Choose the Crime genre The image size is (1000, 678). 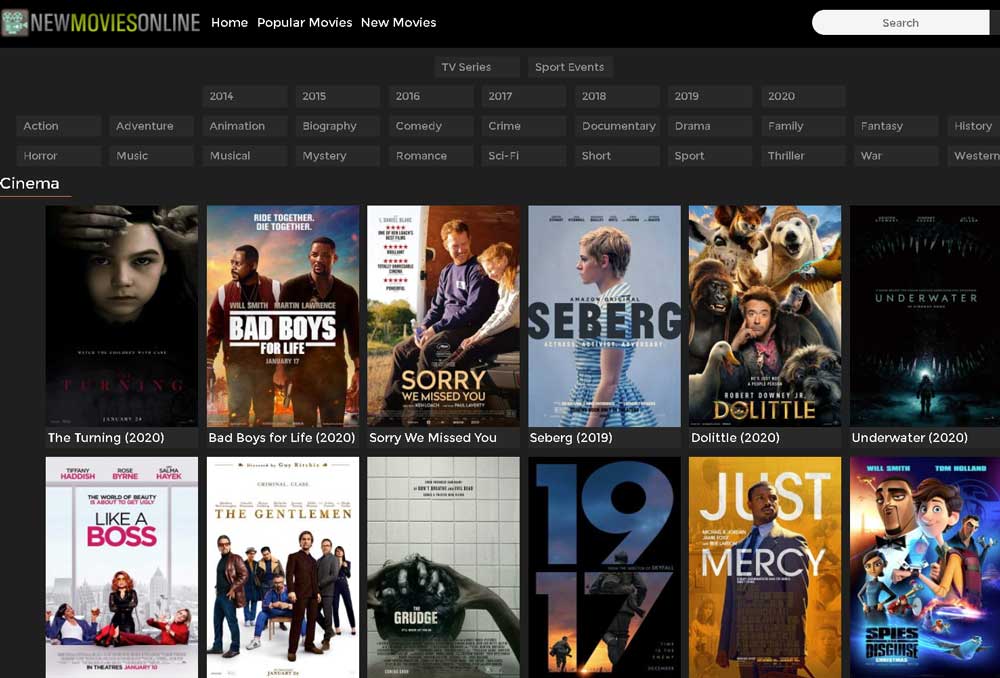pyautogui.click(x=524, y=126)
